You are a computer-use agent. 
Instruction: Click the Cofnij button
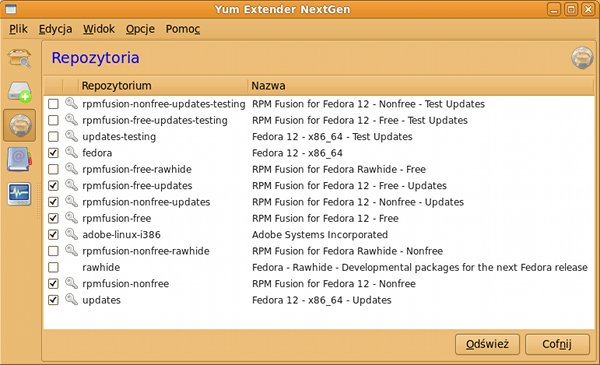[557, 344]
